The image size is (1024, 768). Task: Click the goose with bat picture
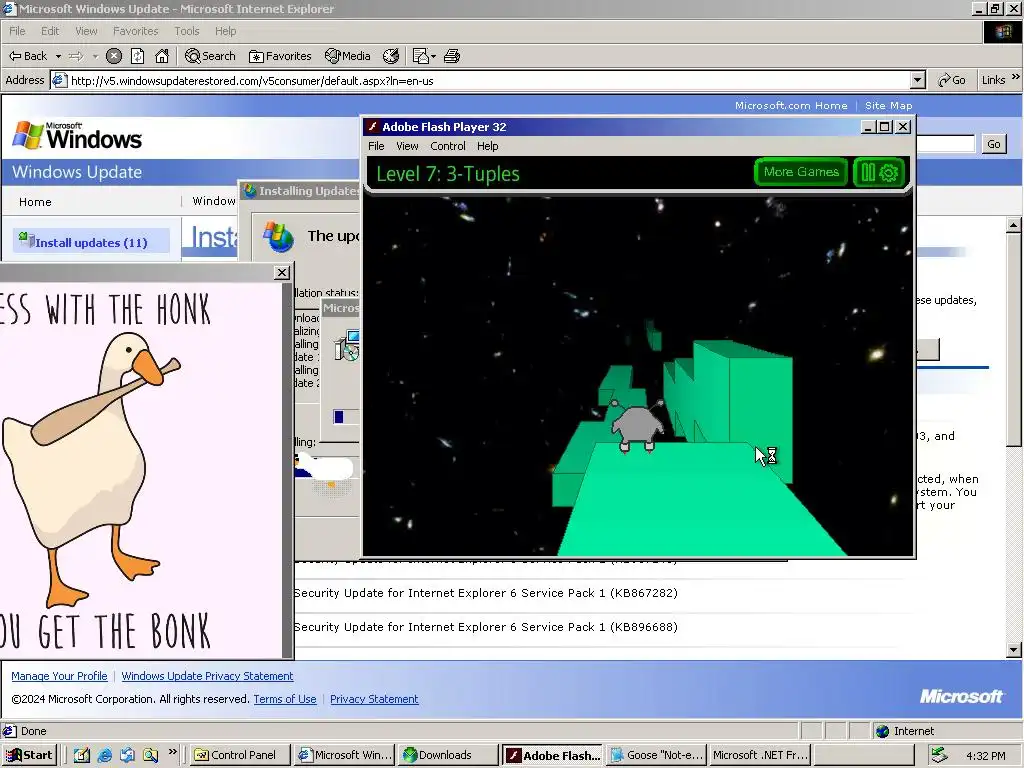click(x=93, y=470)
